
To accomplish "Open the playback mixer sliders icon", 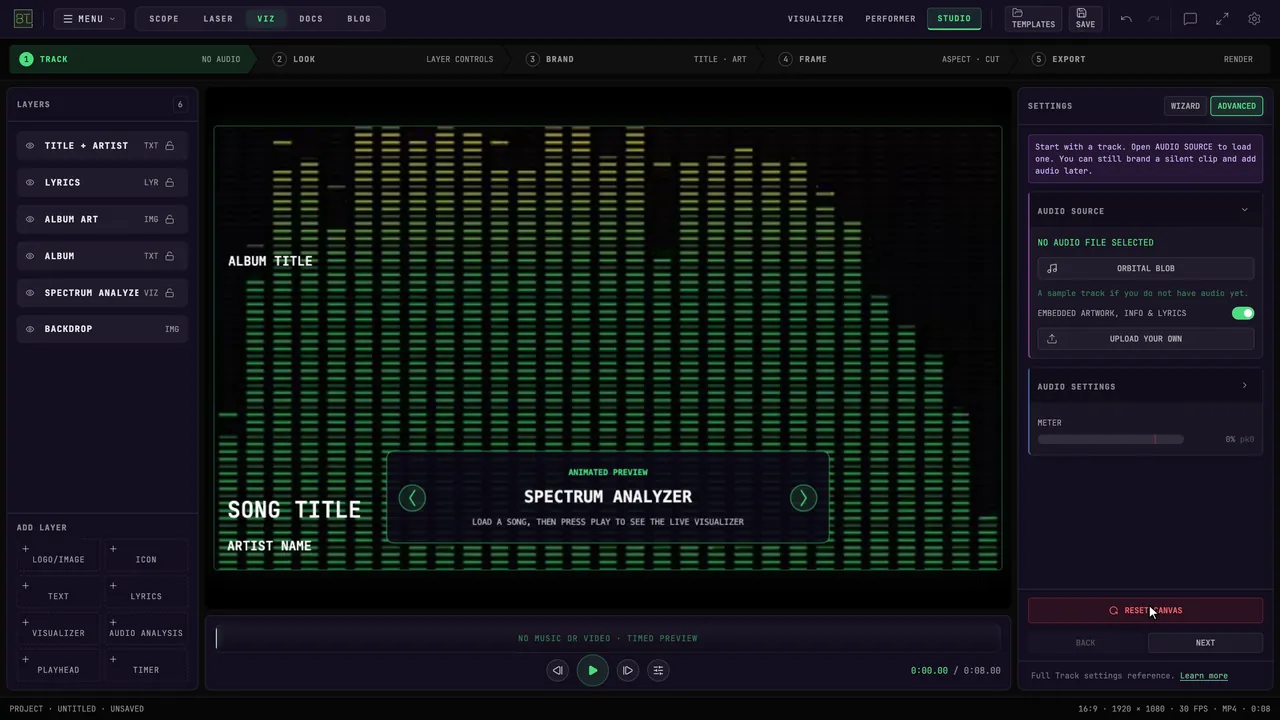I will point(658,671).
